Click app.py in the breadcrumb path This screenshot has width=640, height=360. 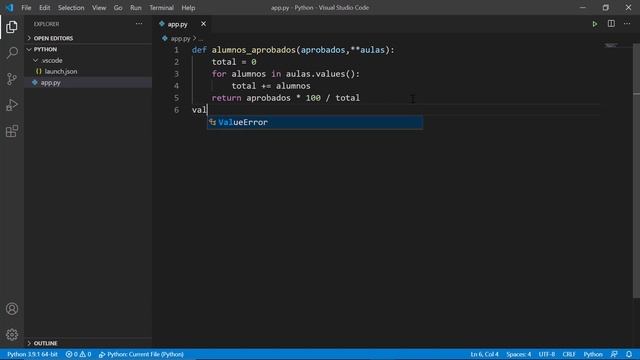point(180,38)
